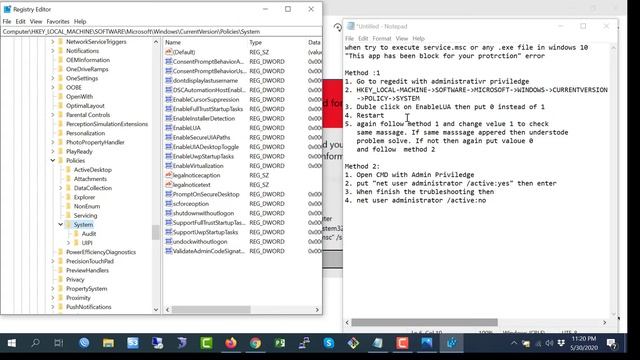
Task: Show hidden system tray icons
Action: 514,343
